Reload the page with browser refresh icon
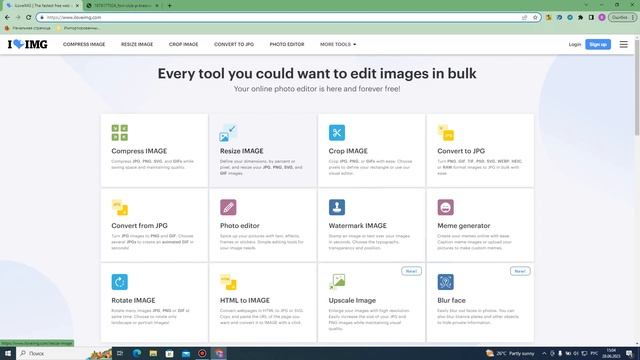 (x=28, y=17)
